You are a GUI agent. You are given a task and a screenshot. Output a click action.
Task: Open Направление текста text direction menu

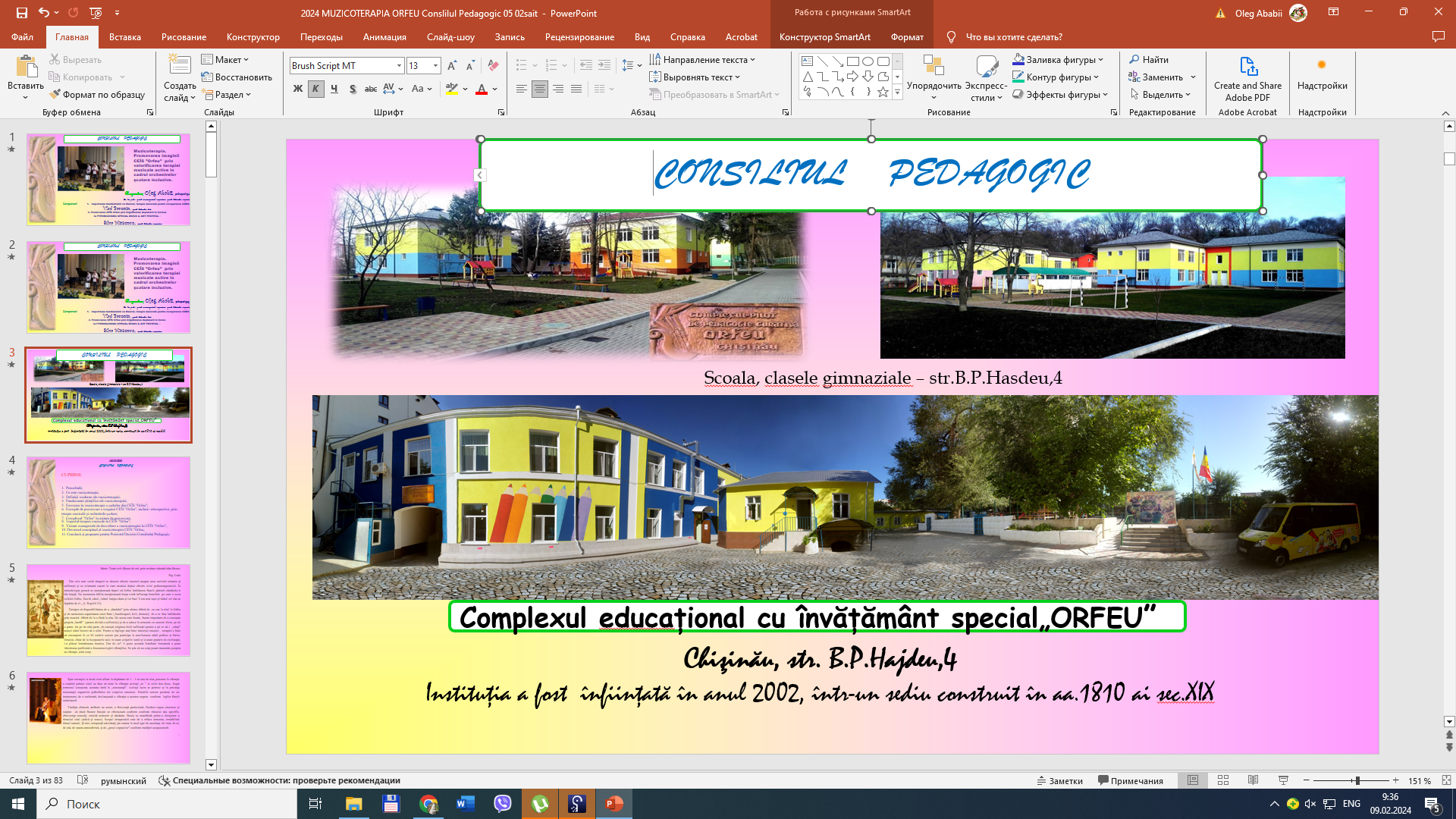point(702,59)
